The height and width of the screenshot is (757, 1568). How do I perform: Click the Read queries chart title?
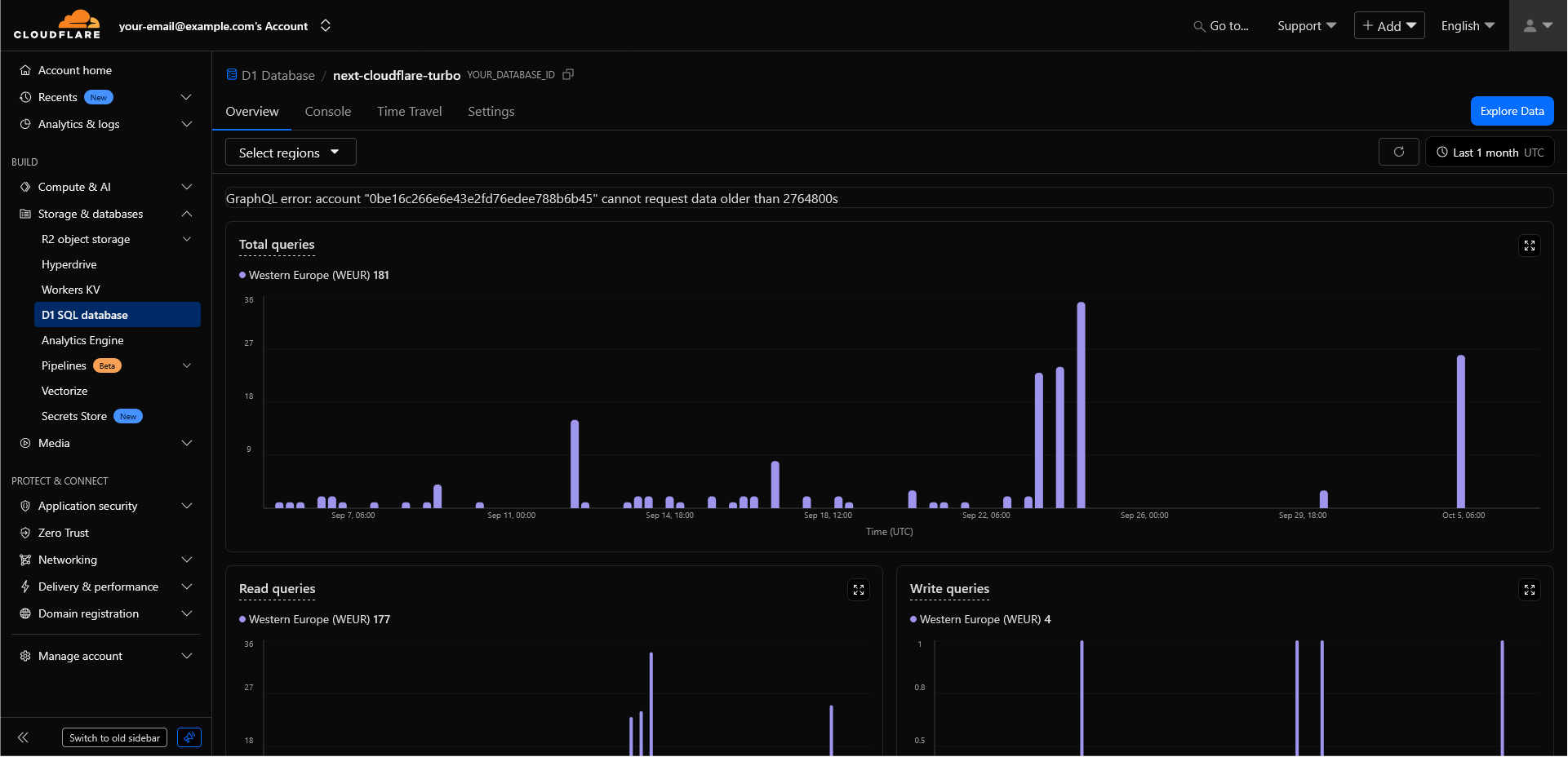point(277,589)
